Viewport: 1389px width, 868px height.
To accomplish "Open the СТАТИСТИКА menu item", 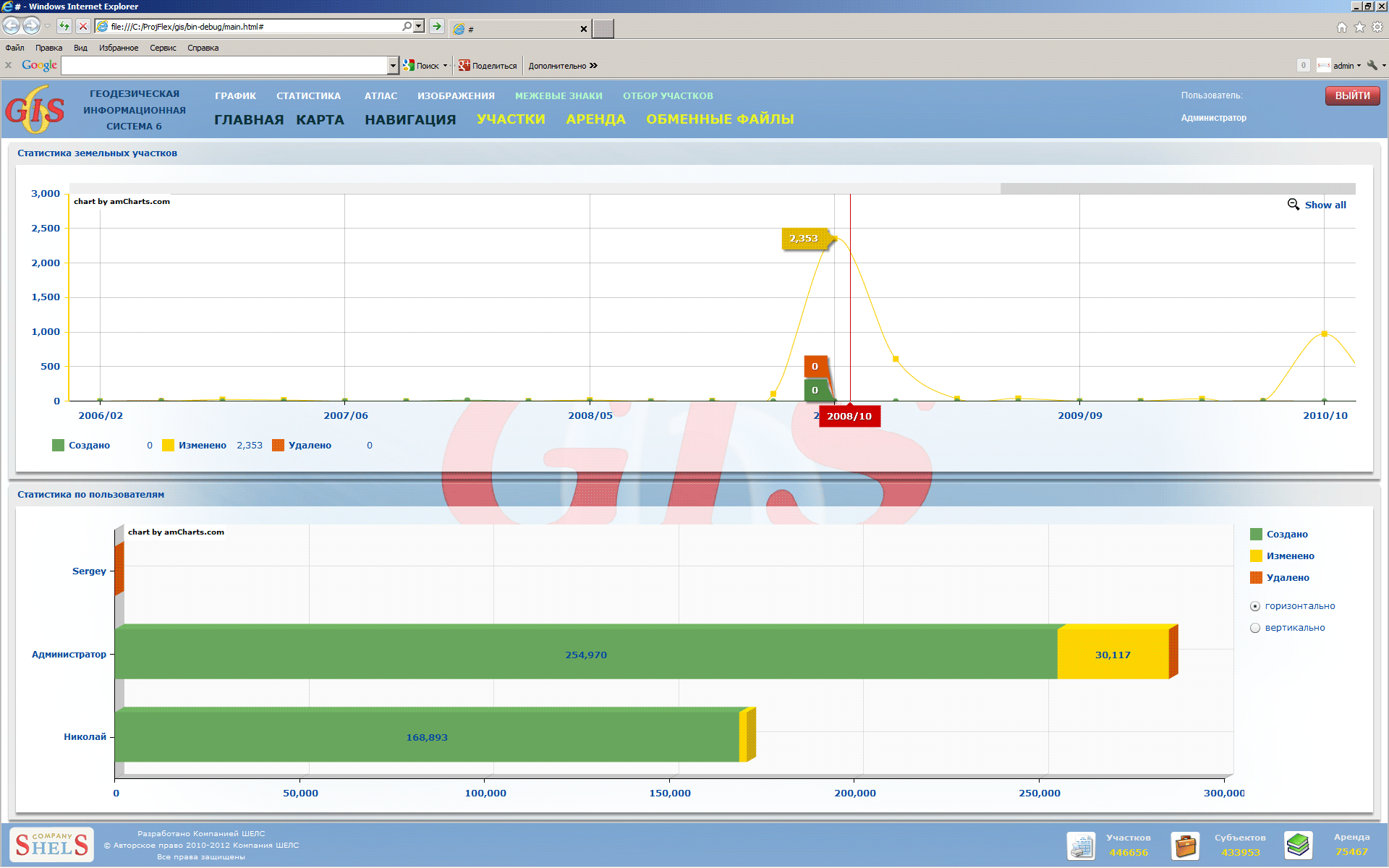I will click(x=308, y=96).
